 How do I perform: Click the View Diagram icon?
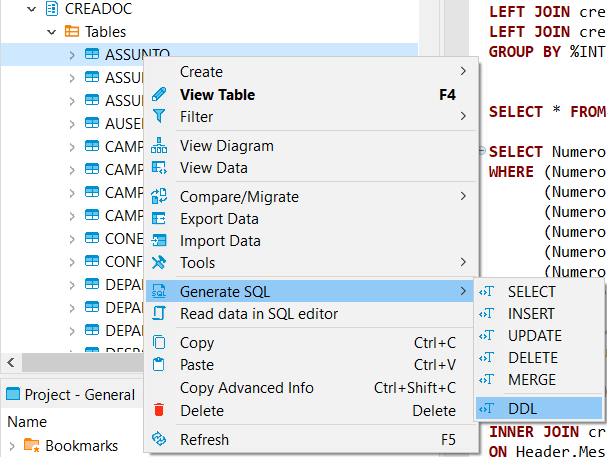click(159, 146)
